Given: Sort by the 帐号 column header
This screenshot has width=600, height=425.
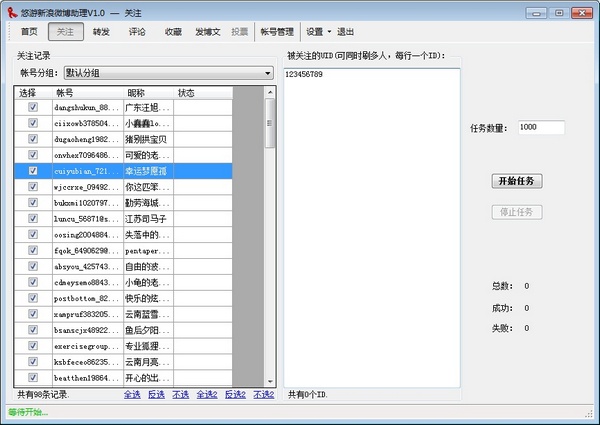Looking at the screenshot, I should (88, 93).
